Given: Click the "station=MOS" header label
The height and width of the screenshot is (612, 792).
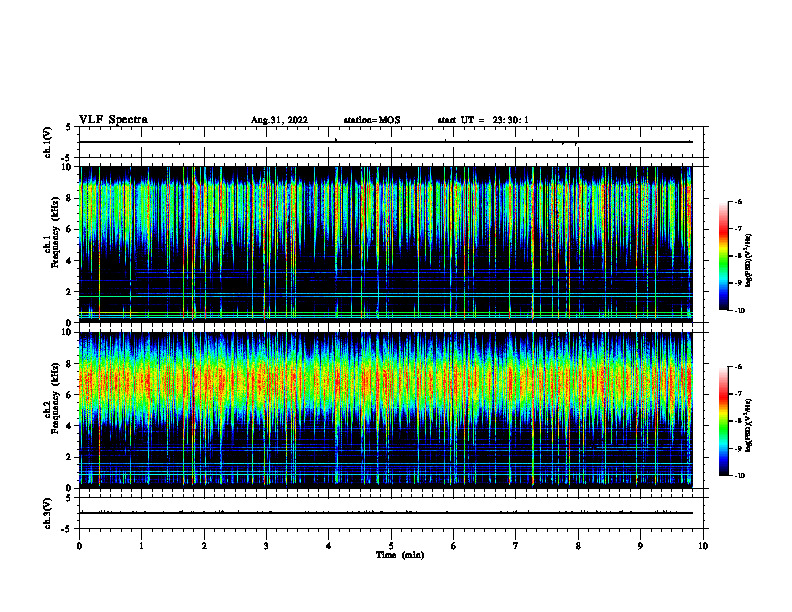Looking at the screenshot, I should [x=372, y=120].
